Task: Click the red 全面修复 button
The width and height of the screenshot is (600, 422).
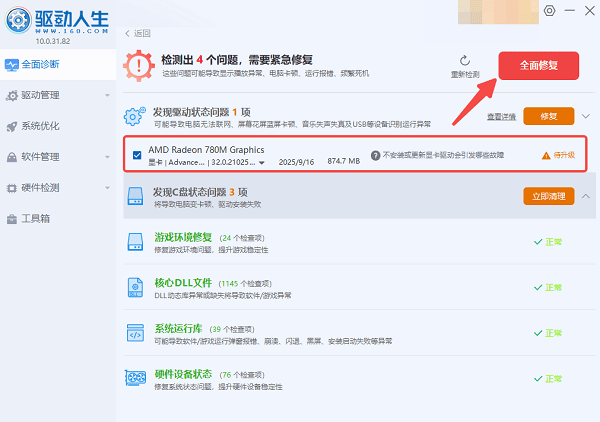Action: (538, 67)
